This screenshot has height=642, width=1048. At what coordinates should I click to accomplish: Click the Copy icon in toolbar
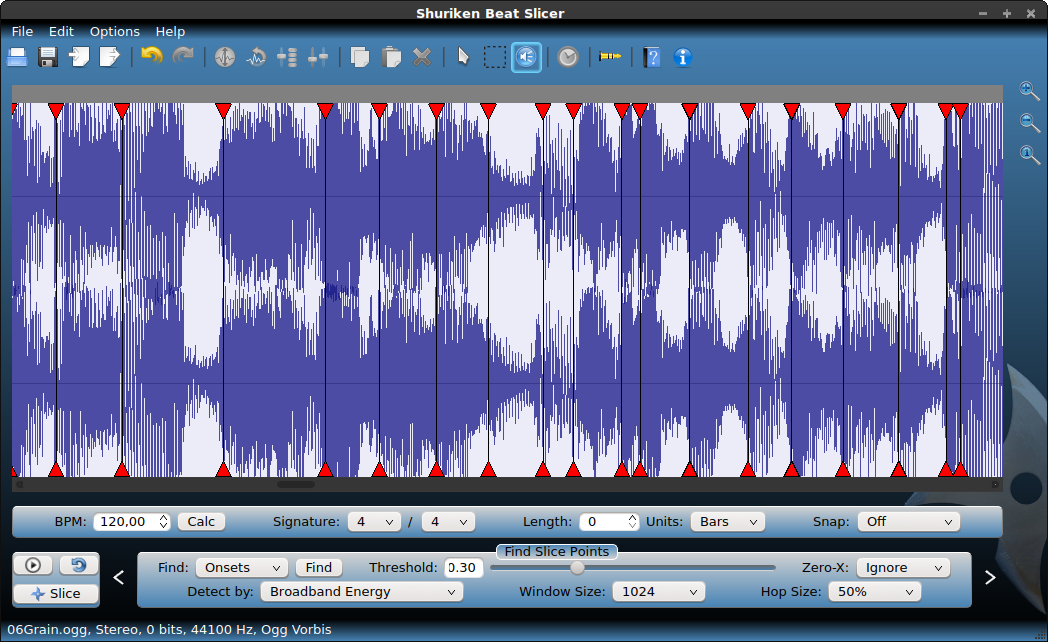click(x=360, y=57)
